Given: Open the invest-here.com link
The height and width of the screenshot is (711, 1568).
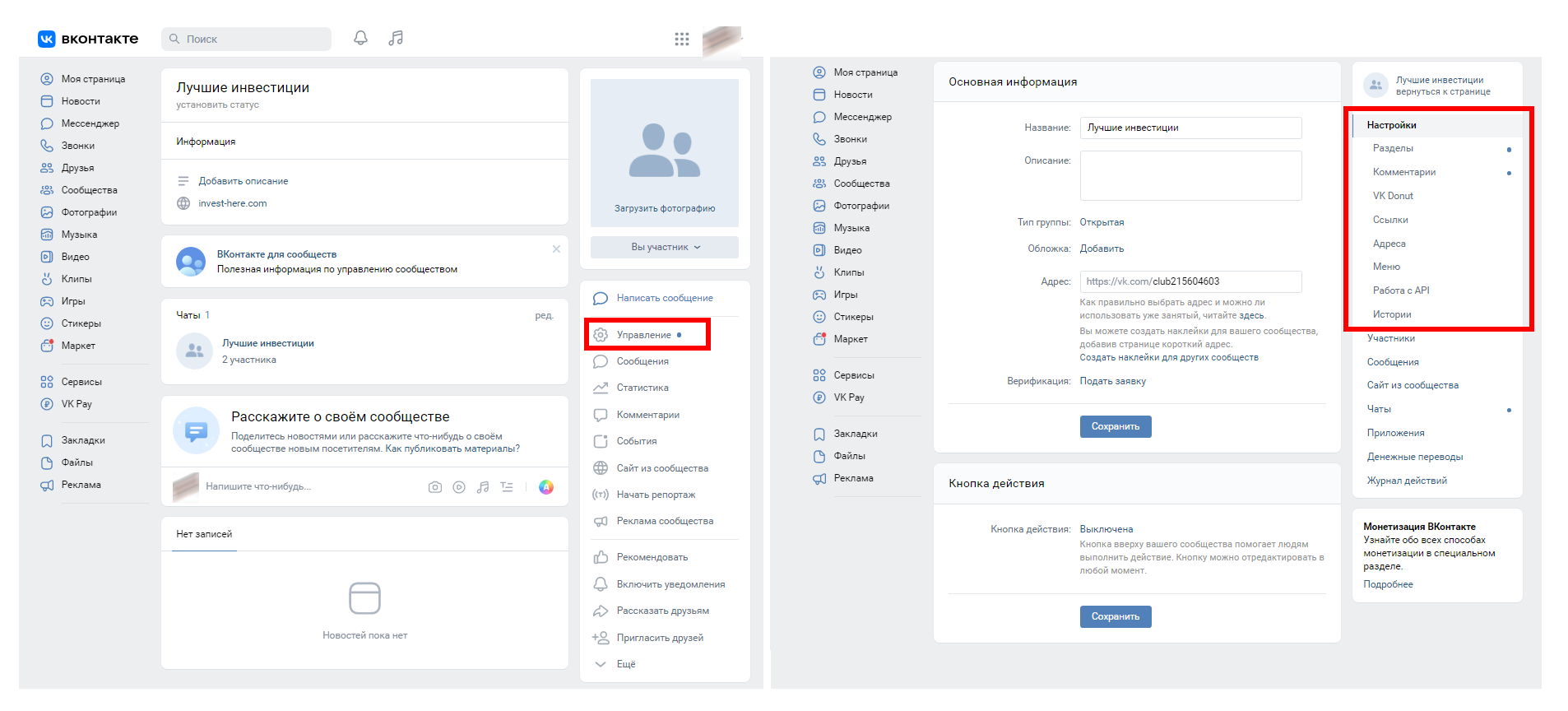Looking at the screenshot, I should coord(233,203).
